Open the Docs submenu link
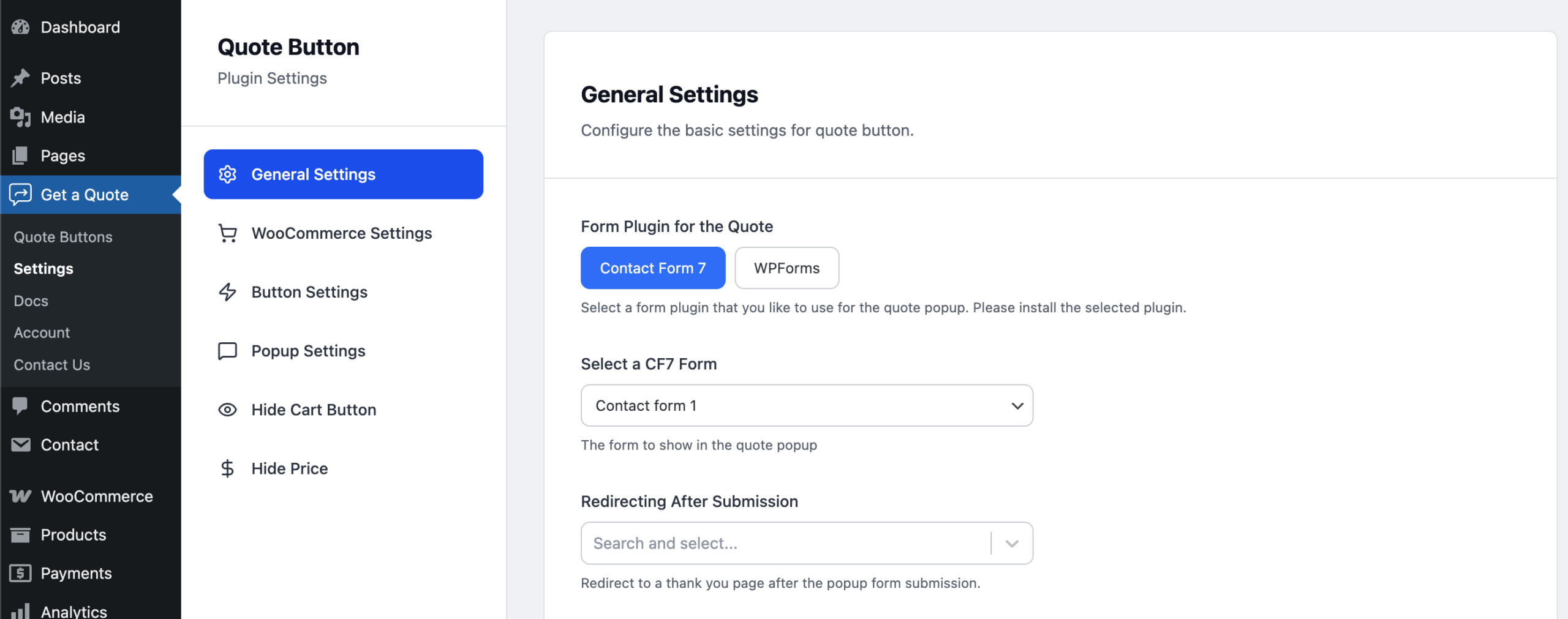 tap(31, 301)
